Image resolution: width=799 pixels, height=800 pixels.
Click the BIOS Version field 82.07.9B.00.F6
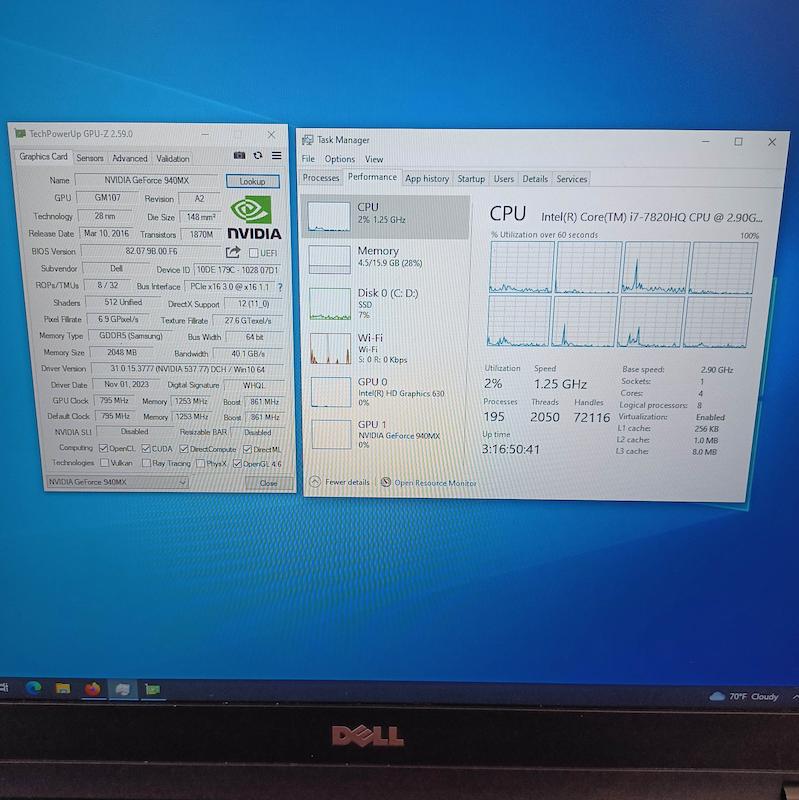click(x=152, y=251)
